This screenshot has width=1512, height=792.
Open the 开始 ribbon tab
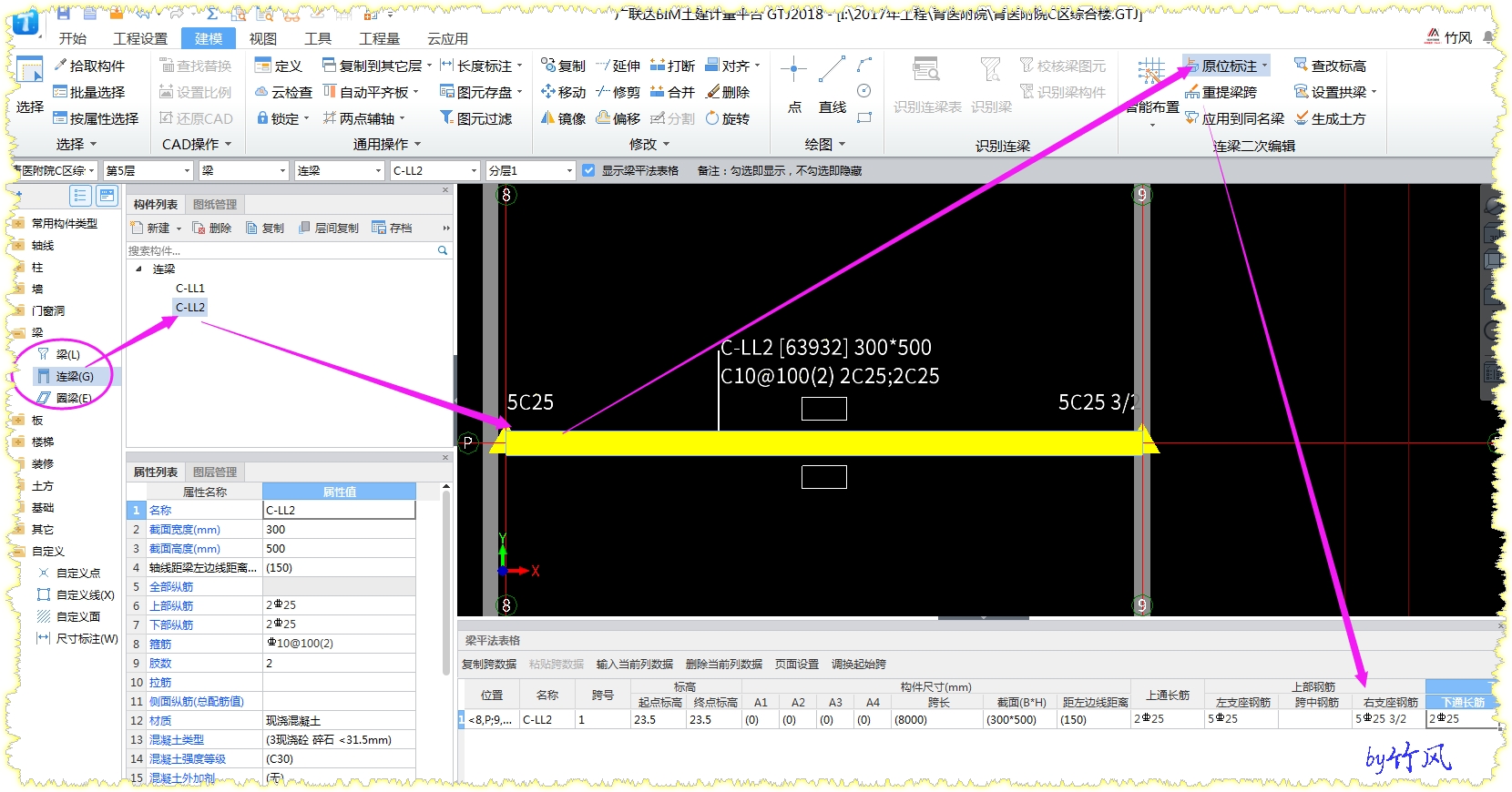[73, 38]
